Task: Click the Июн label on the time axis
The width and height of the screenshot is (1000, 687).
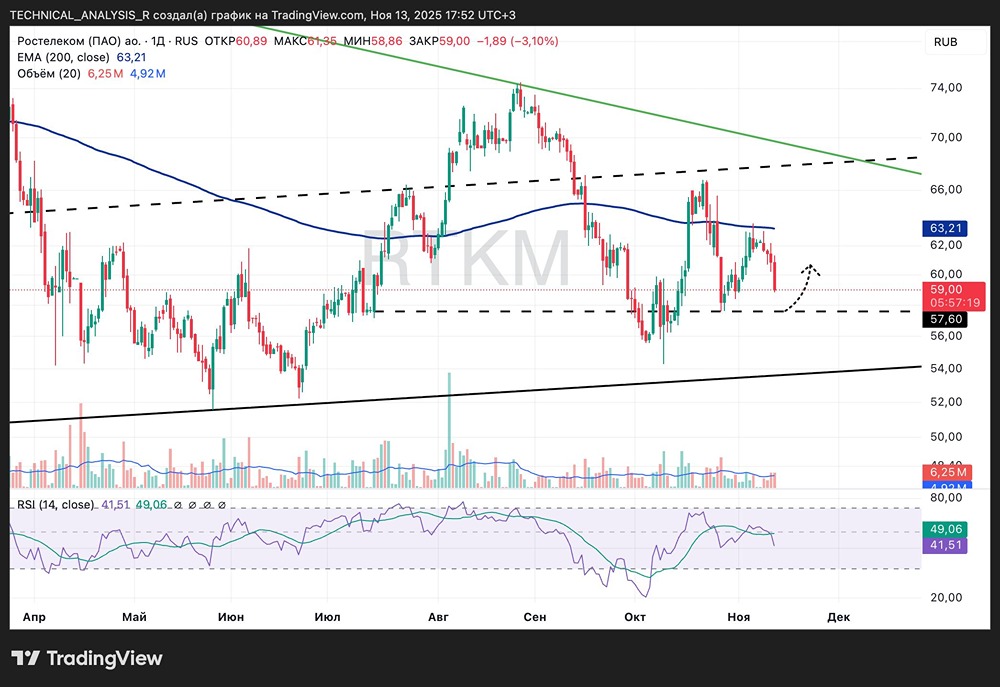Action: pyautogui.click(x=231, y=617)
